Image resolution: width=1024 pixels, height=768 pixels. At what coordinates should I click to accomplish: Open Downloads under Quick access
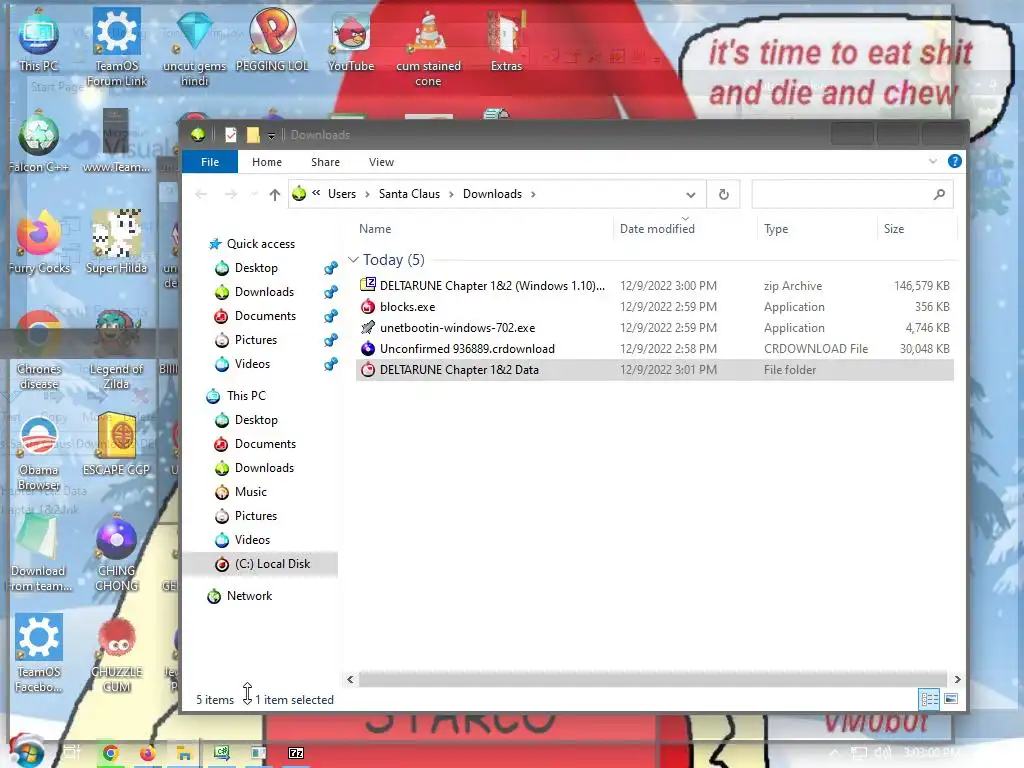(264, 292)
